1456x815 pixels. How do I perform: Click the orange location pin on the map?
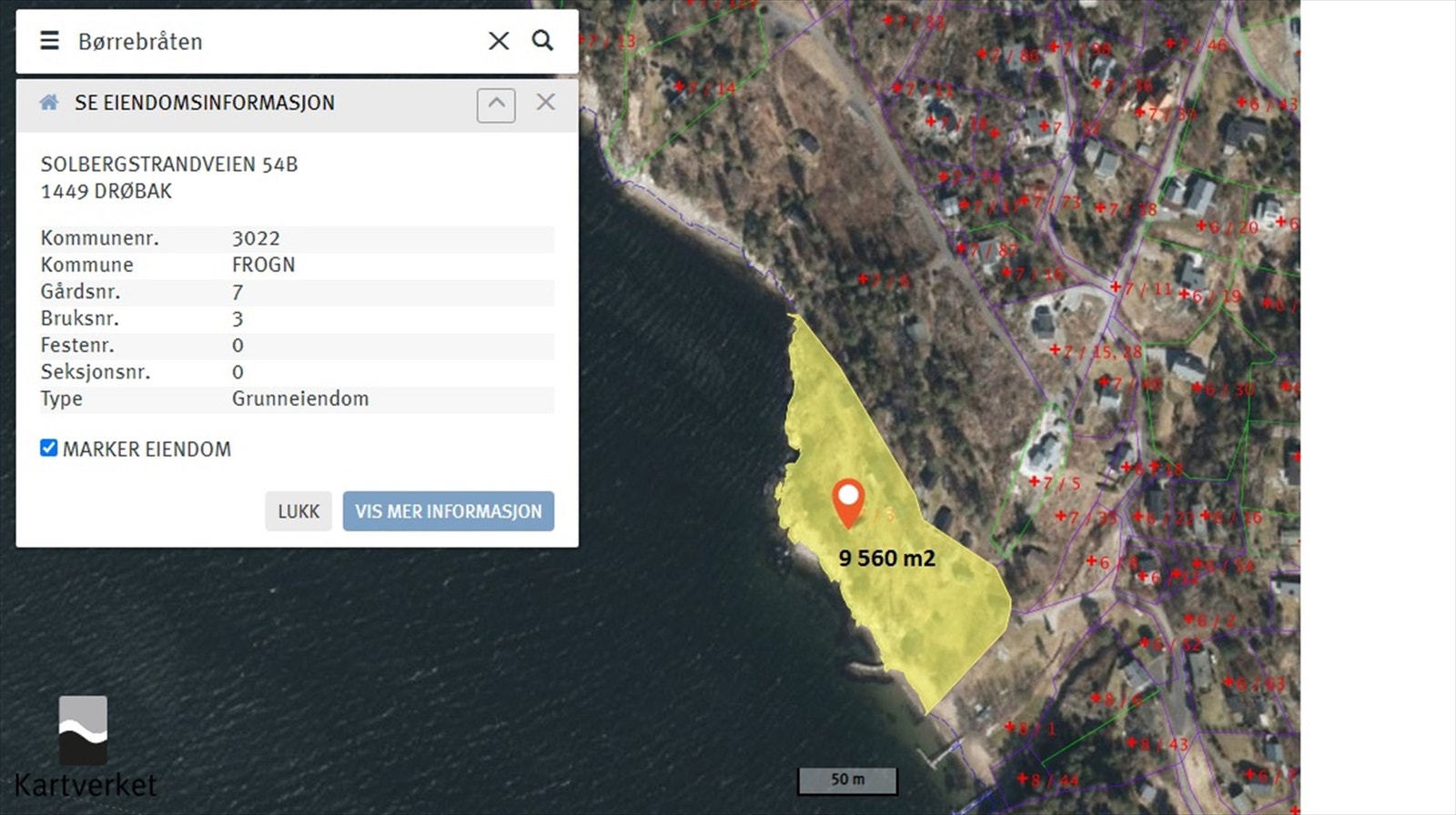point(848,503)
